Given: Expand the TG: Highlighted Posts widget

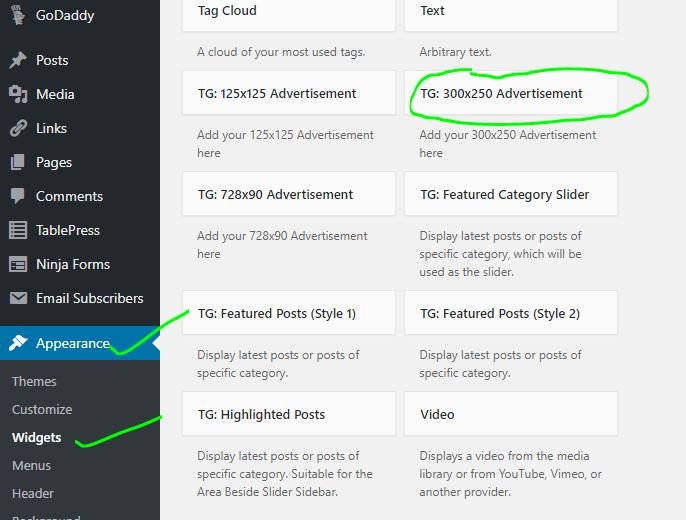Looking at the screenshot, I should [x=289, y=414].
